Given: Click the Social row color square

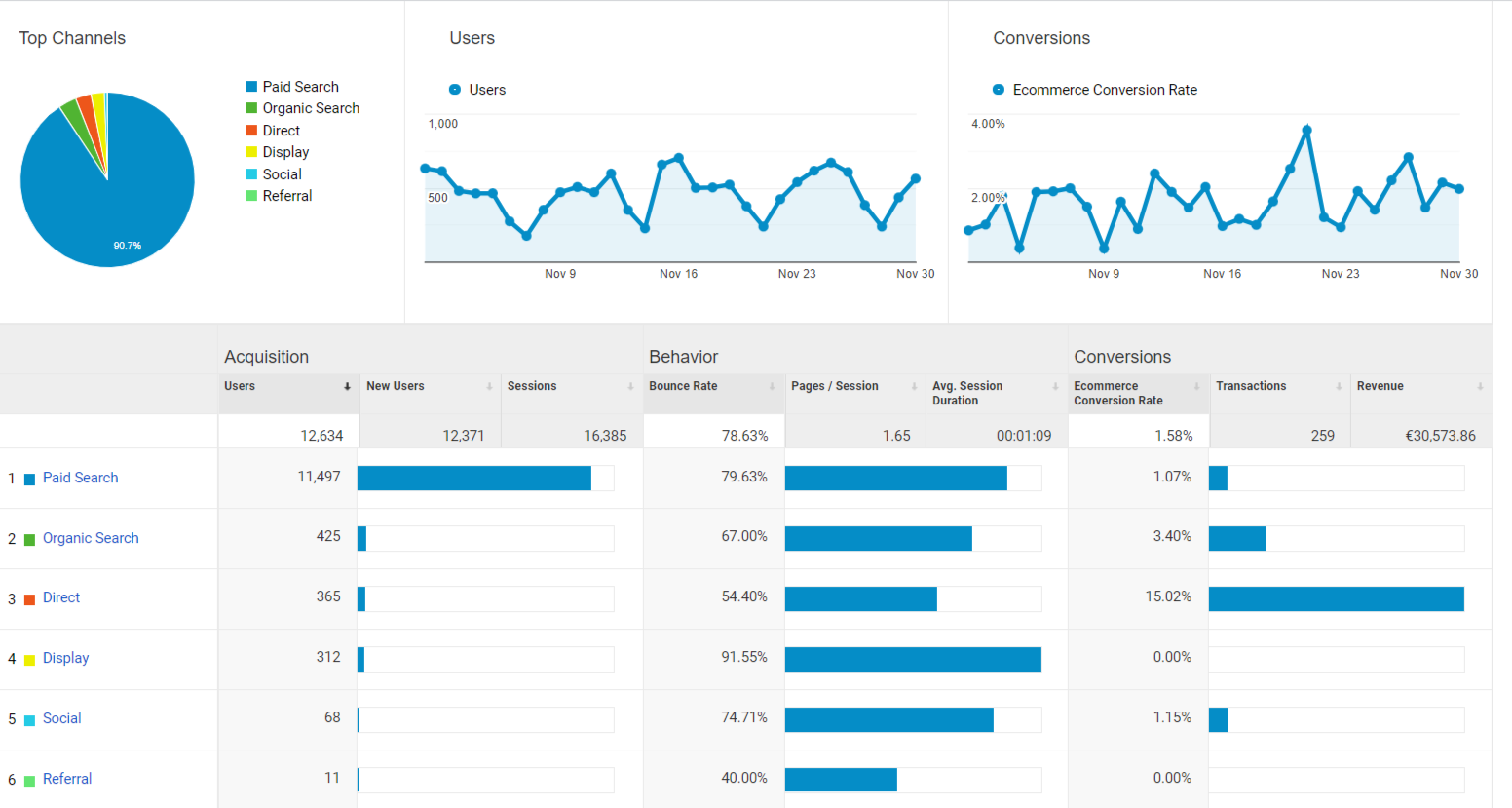Looking at the screenshot, I should pos(29,720).
